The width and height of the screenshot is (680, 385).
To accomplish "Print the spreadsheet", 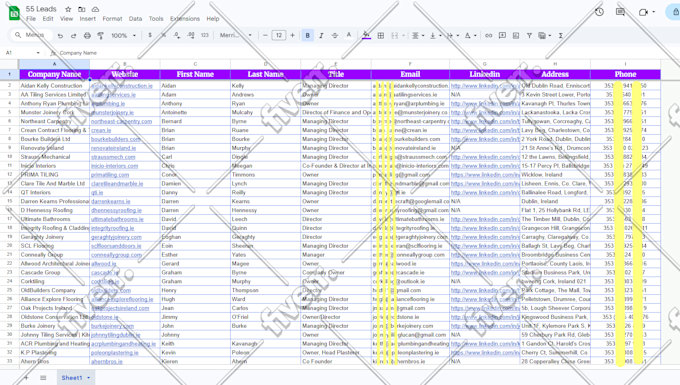I will point(87,36).
